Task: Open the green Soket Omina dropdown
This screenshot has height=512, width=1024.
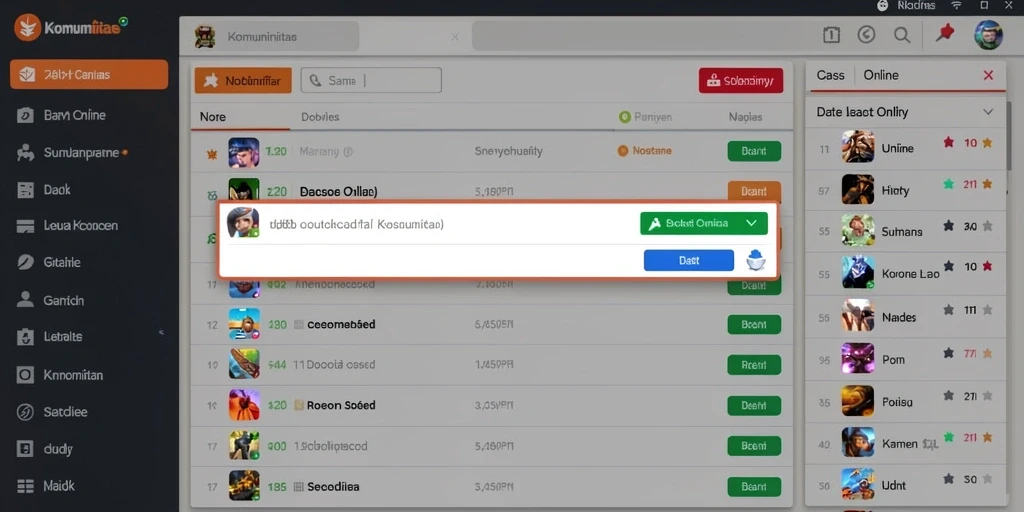Action: 704,223
